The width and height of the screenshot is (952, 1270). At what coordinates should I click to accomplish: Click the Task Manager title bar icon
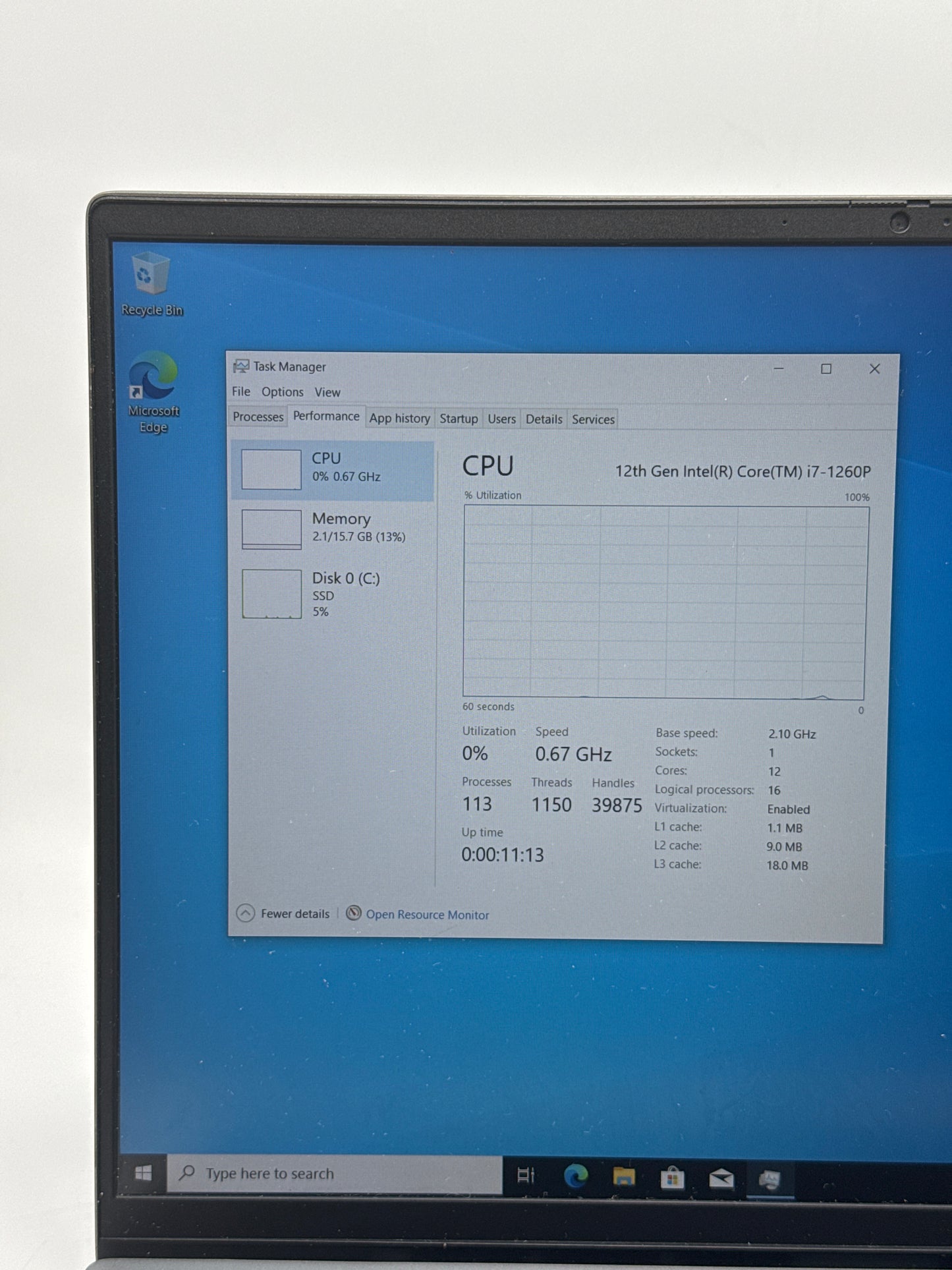(x=241, y=366)
